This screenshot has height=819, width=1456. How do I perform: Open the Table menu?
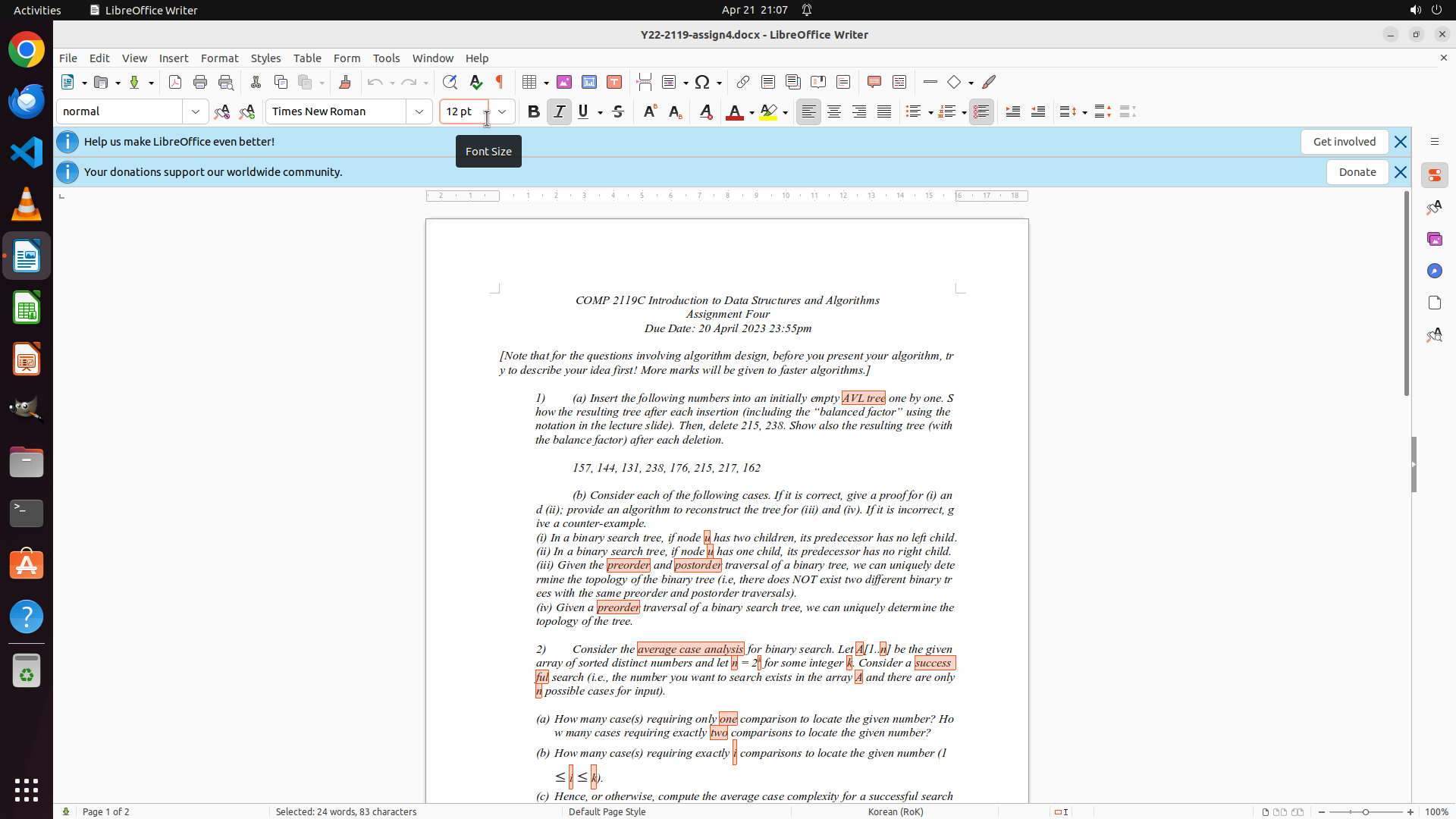pyautogui.click(x=307, y=58)
